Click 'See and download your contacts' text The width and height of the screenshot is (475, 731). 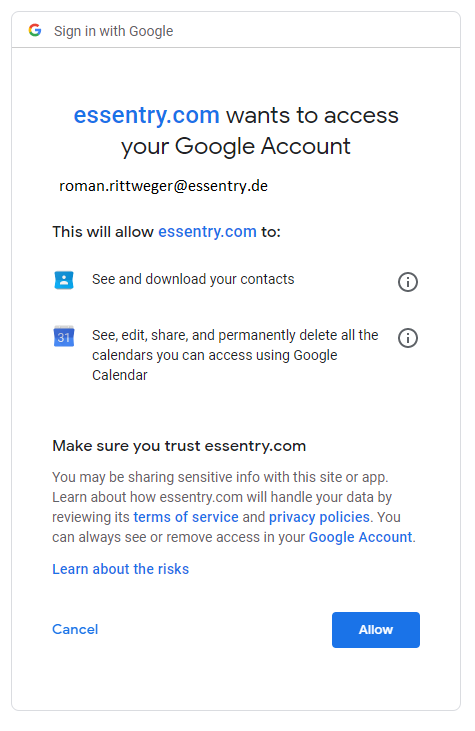coord(193,279)
